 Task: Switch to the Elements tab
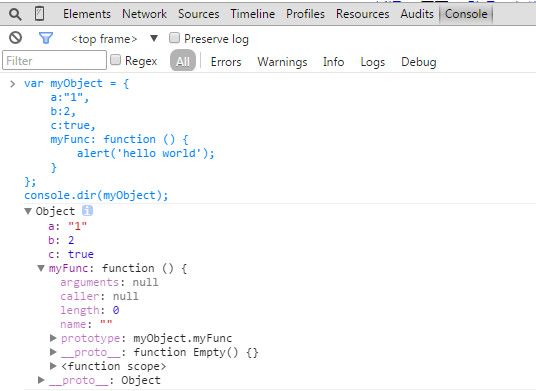pos(87,14)
